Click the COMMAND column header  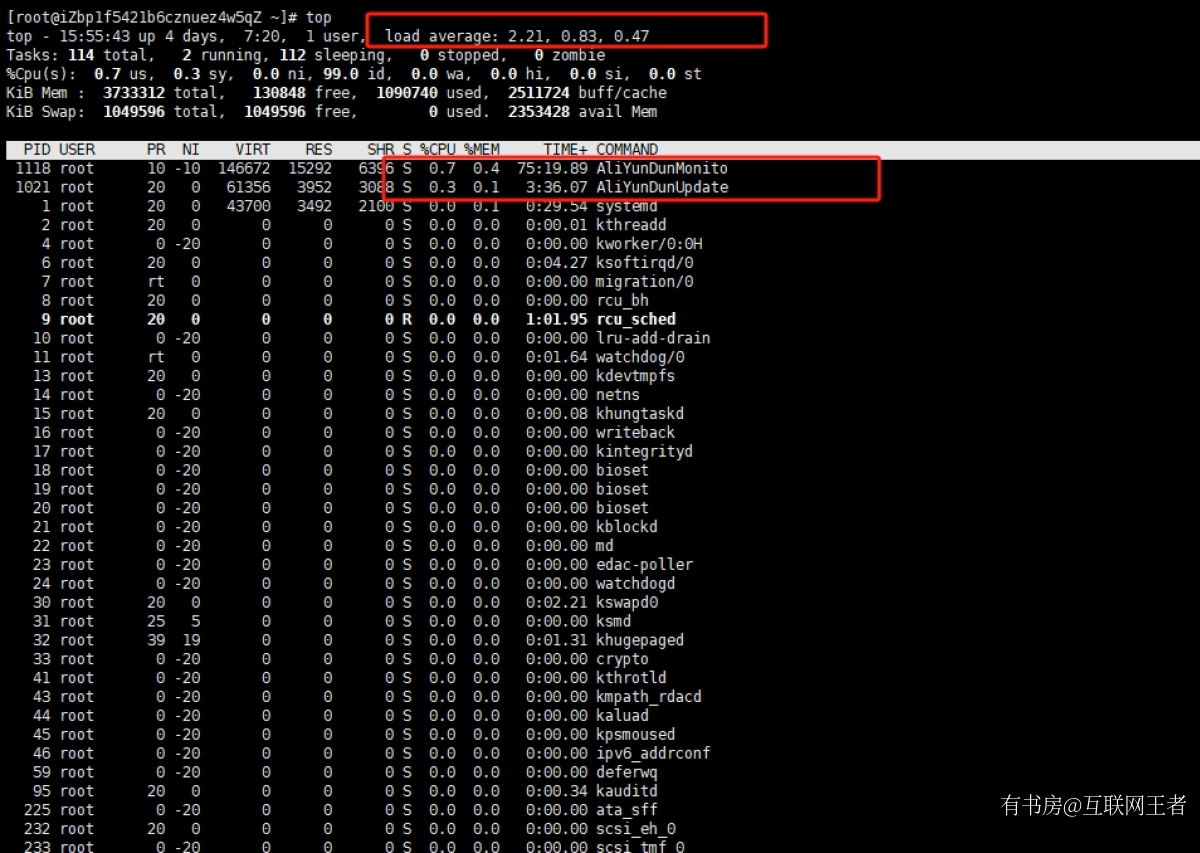point(627,150)
